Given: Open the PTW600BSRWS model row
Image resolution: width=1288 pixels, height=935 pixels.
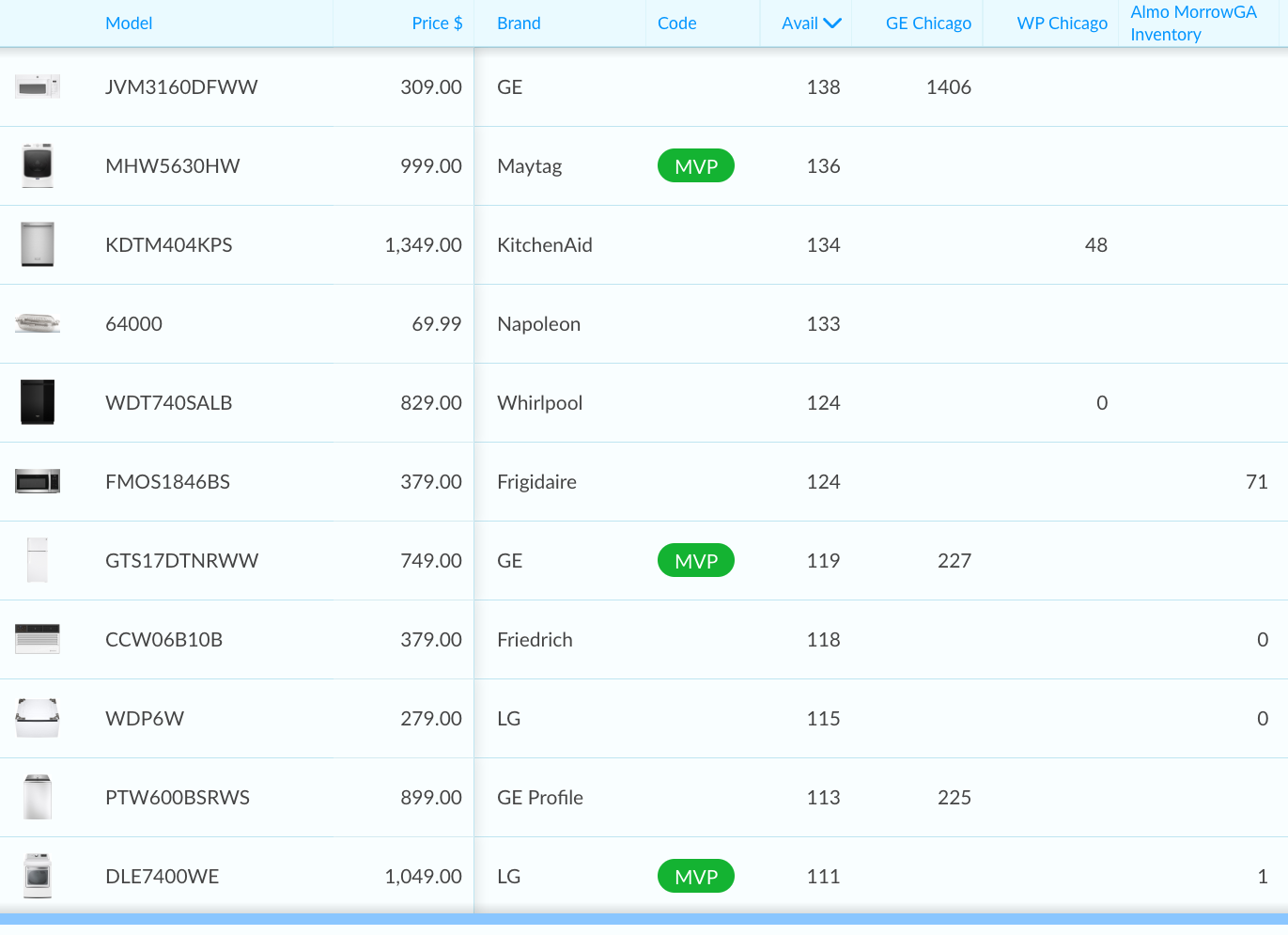Looking at the screenshot, I should pyautogui.click(x=178, y=798).
